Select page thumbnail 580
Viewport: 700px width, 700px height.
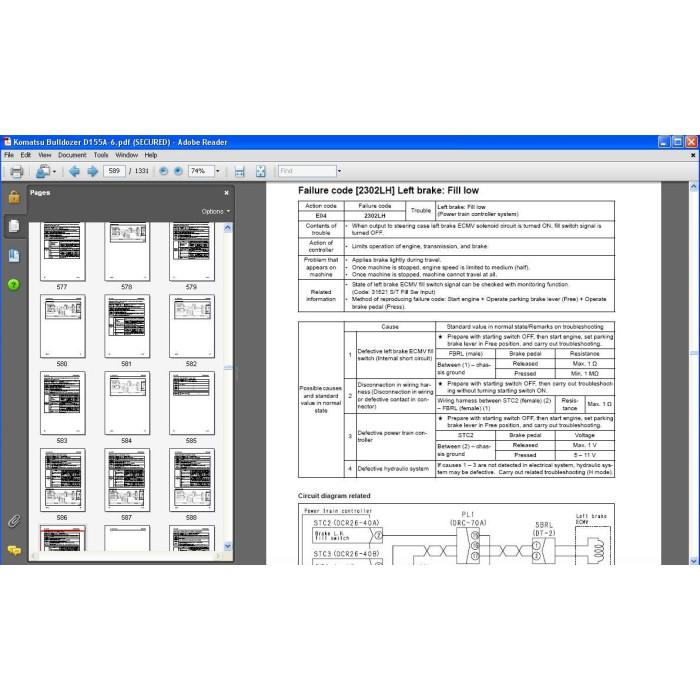click(62, 326)
